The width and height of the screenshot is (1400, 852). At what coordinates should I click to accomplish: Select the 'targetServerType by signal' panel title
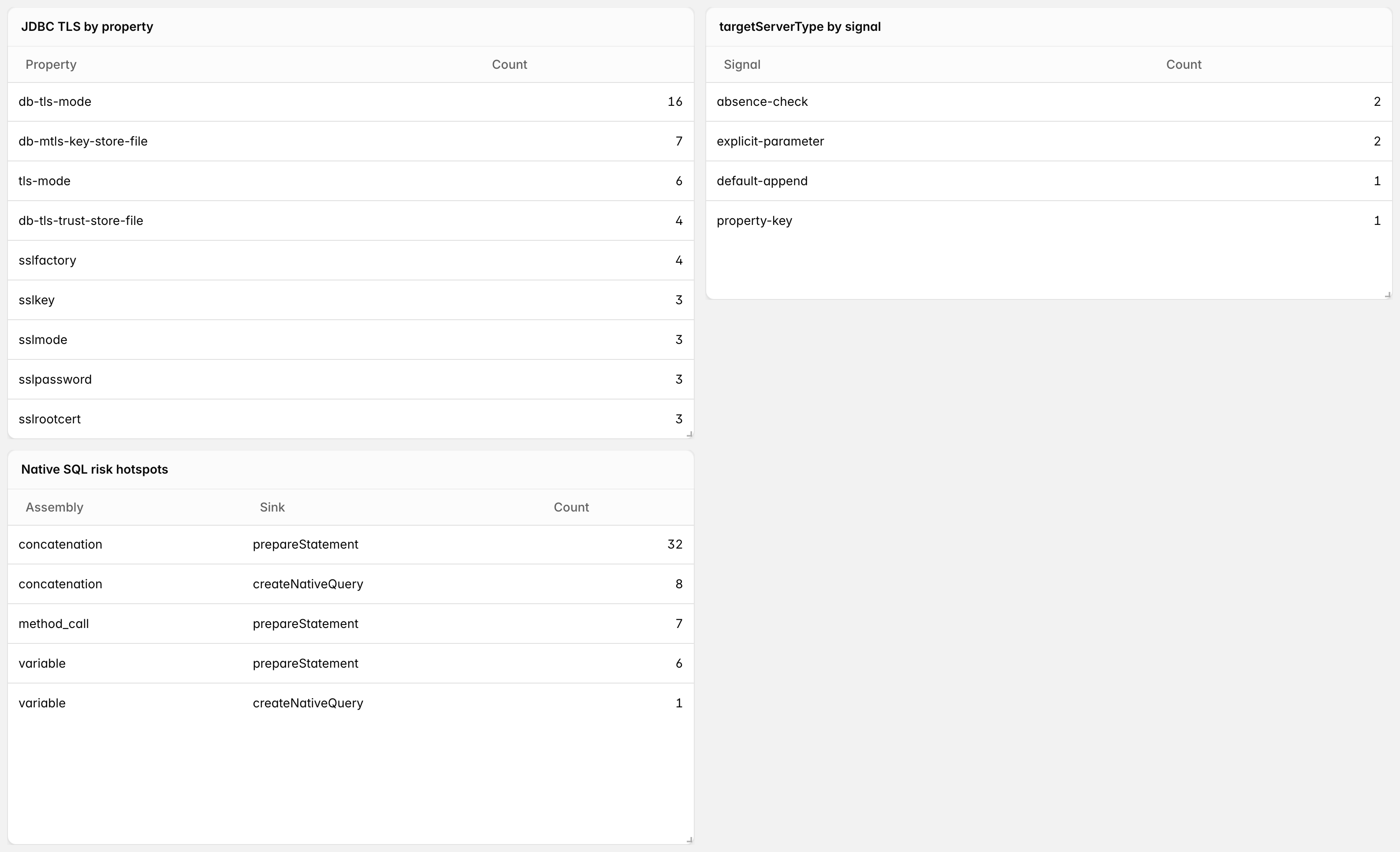800,27
